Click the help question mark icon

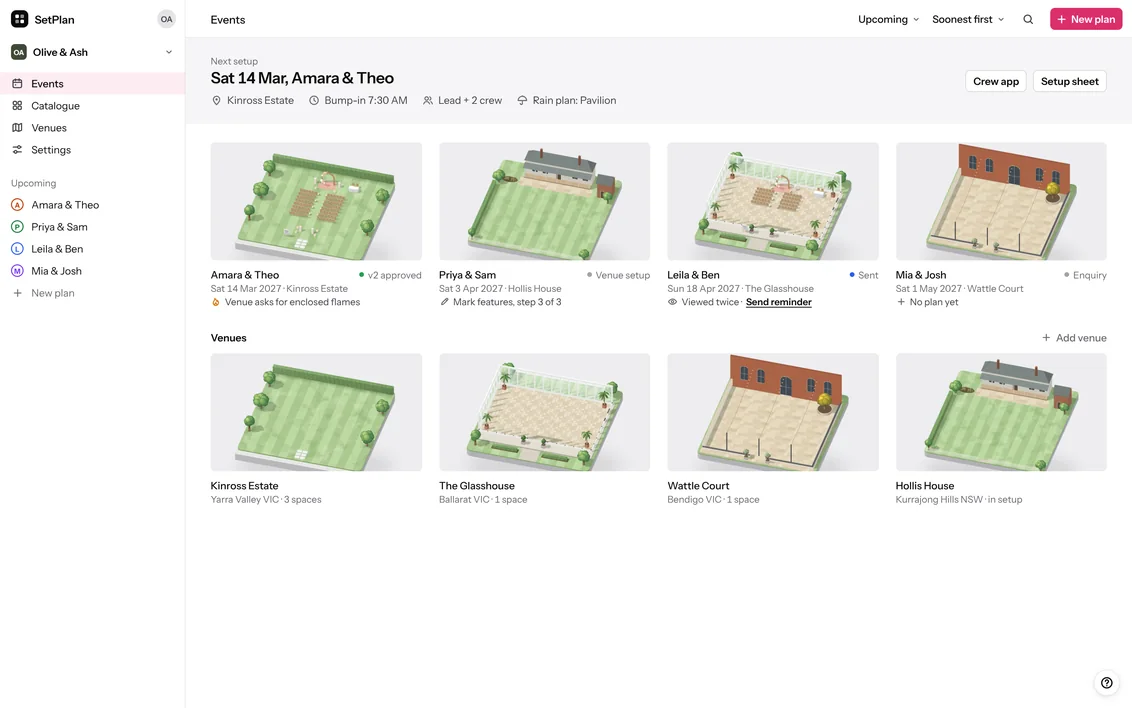click(1107, 683)
